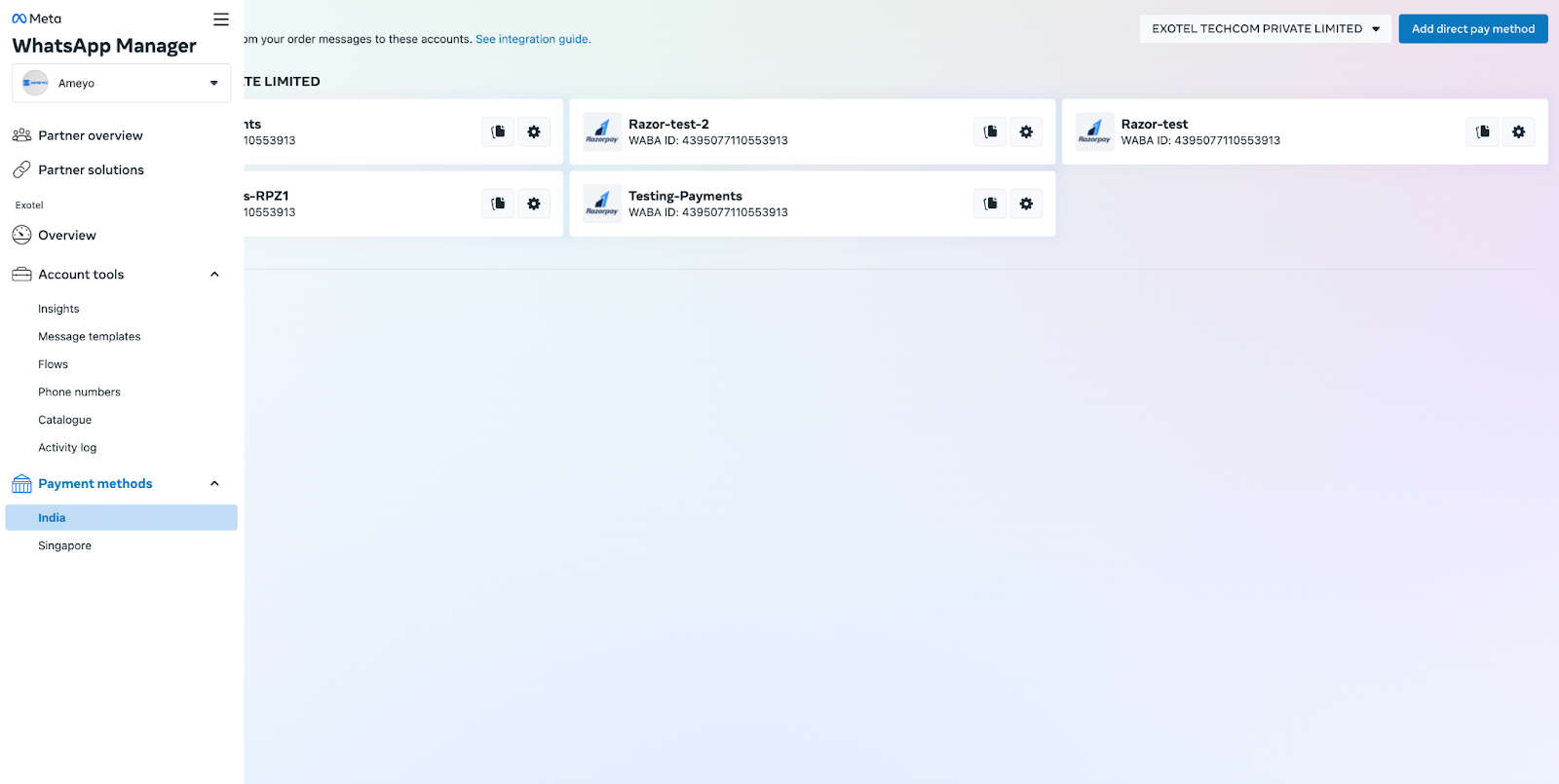Viewport: 1559px width, 784px height.
Task: View the Activity log
Action: point(67,448)
